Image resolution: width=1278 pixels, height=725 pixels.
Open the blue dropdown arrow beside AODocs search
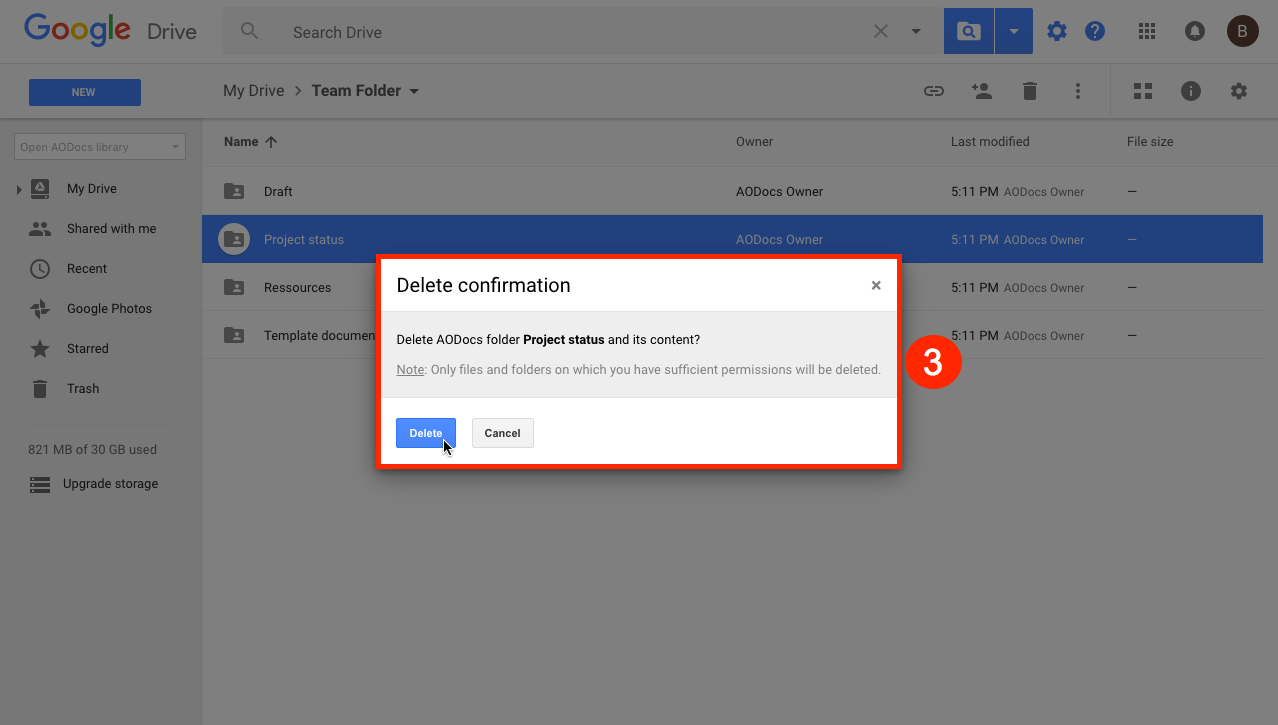(1014, 32)
